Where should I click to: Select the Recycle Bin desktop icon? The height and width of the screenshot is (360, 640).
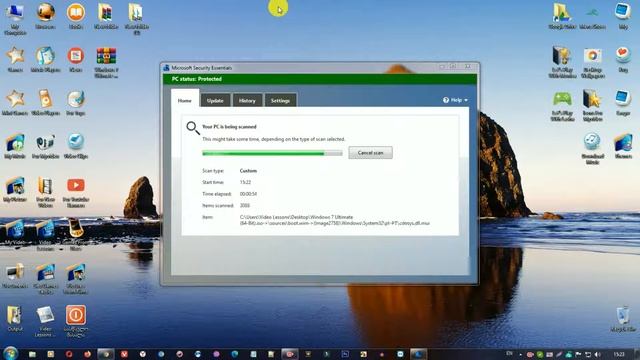(x=623, y=316)
